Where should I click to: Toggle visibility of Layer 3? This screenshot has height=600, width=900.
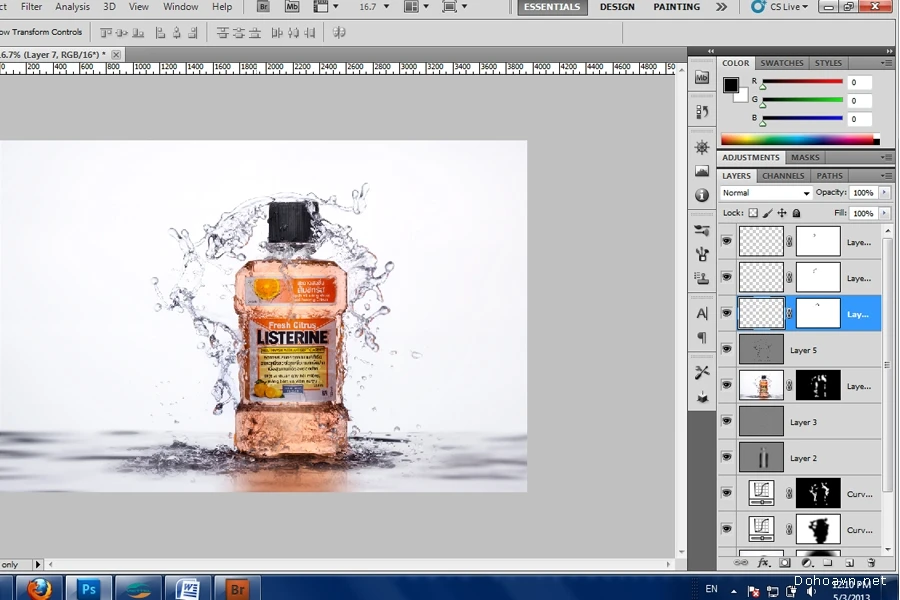coord(727,422)
